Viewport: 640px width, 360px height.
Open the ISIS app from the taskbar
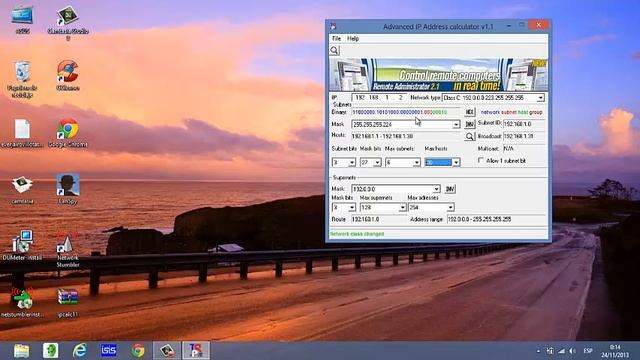[x=109, y=351]
